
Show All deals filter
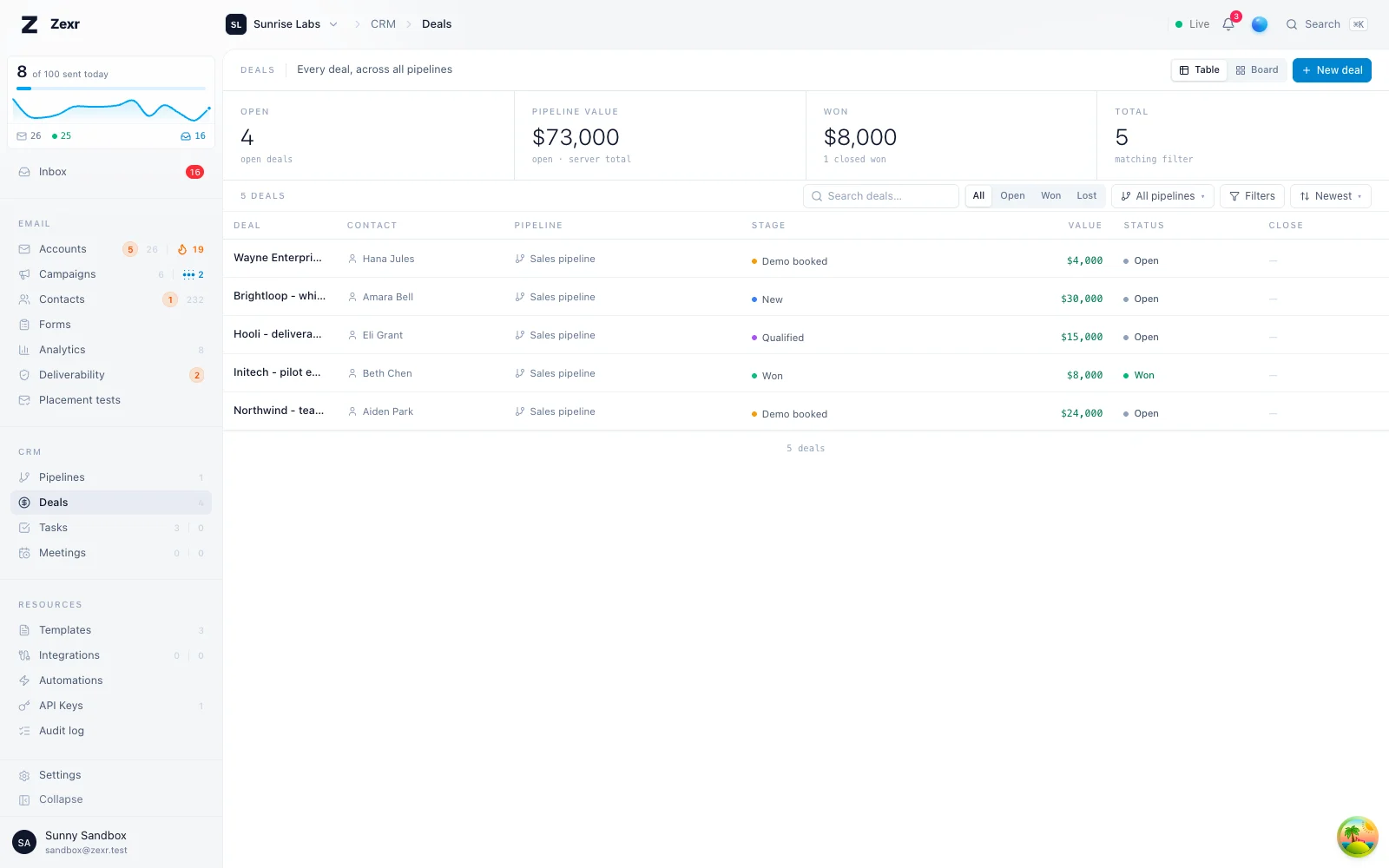tap(978, 196)
